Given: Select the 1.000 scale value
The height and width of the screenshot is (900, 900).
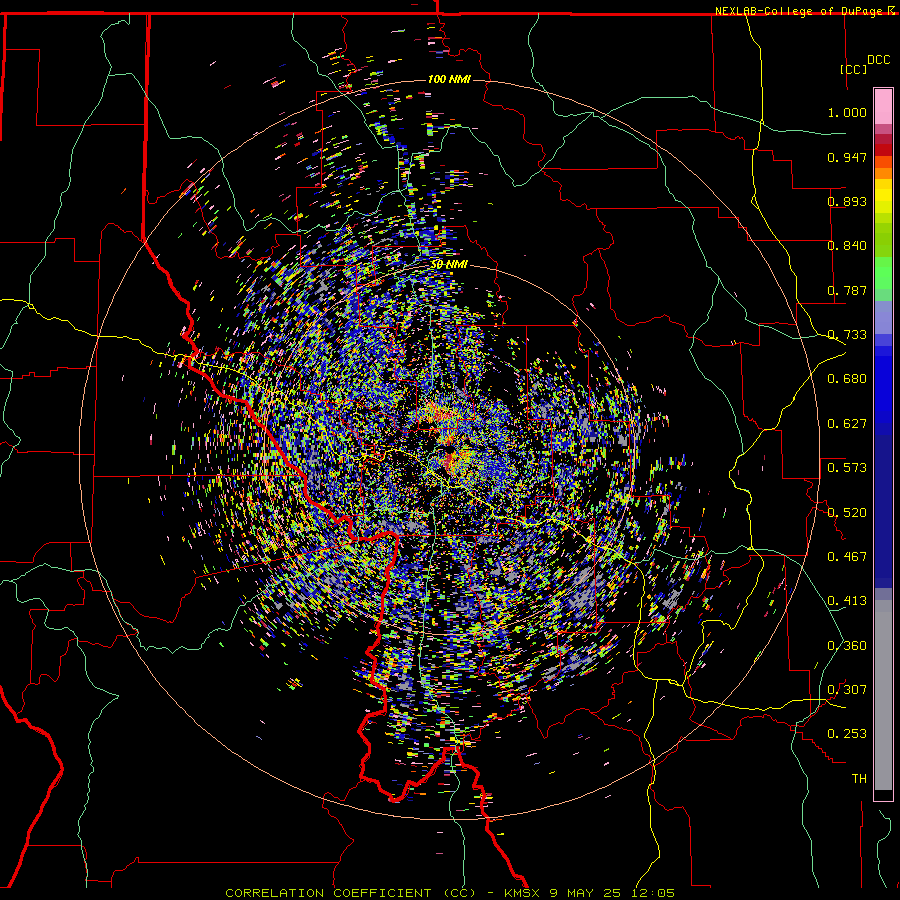Looking at the screenshot, I should coord(847,112).
